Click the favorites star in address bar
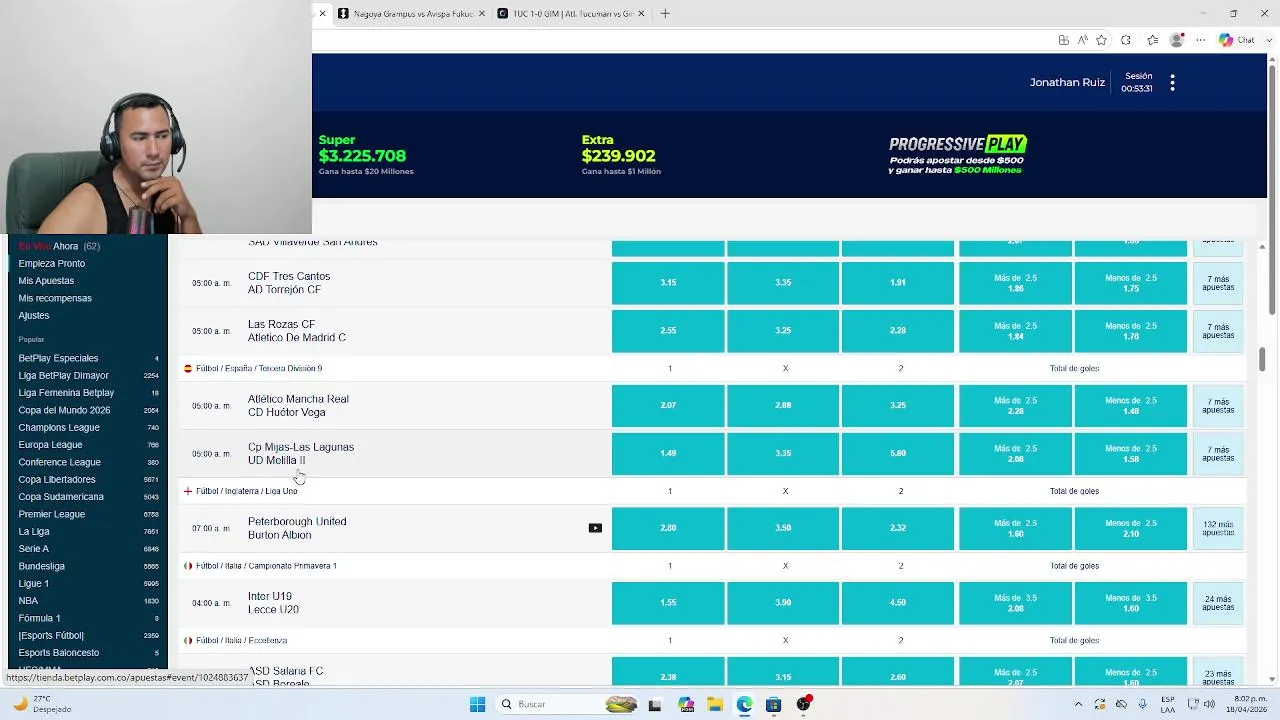The image size is (1280, 720). [x=1101, y=40]
